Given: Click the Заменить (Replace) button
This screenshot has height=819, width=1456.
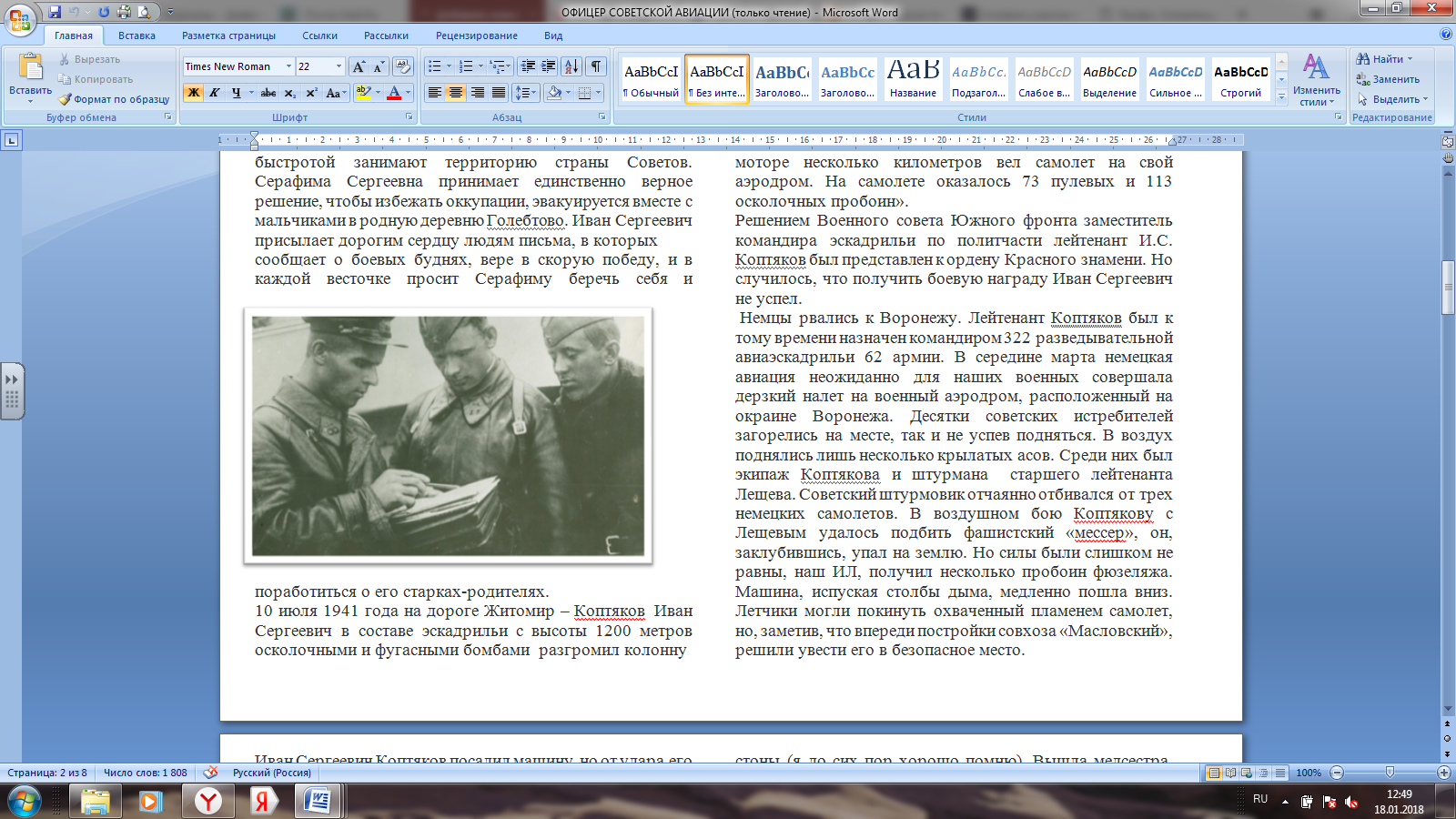Looking at the screenshot, I should (x=1394, y=79).
